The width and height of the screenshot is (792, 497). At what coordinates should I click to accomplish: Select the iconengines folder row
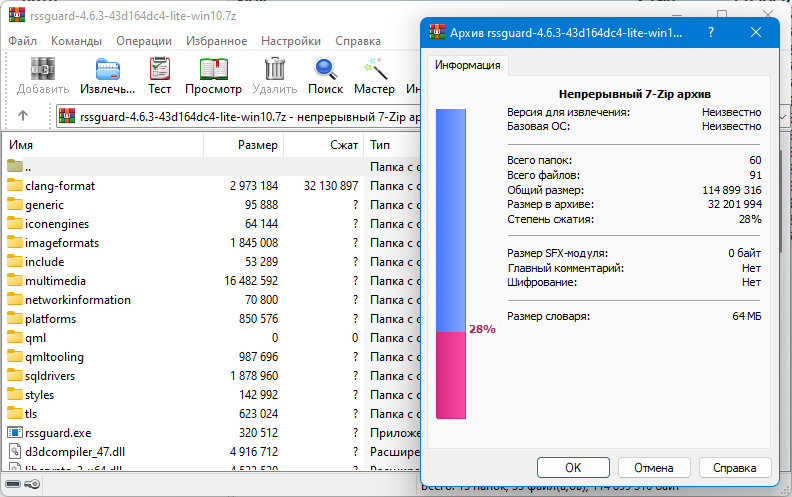coord(211,224)
